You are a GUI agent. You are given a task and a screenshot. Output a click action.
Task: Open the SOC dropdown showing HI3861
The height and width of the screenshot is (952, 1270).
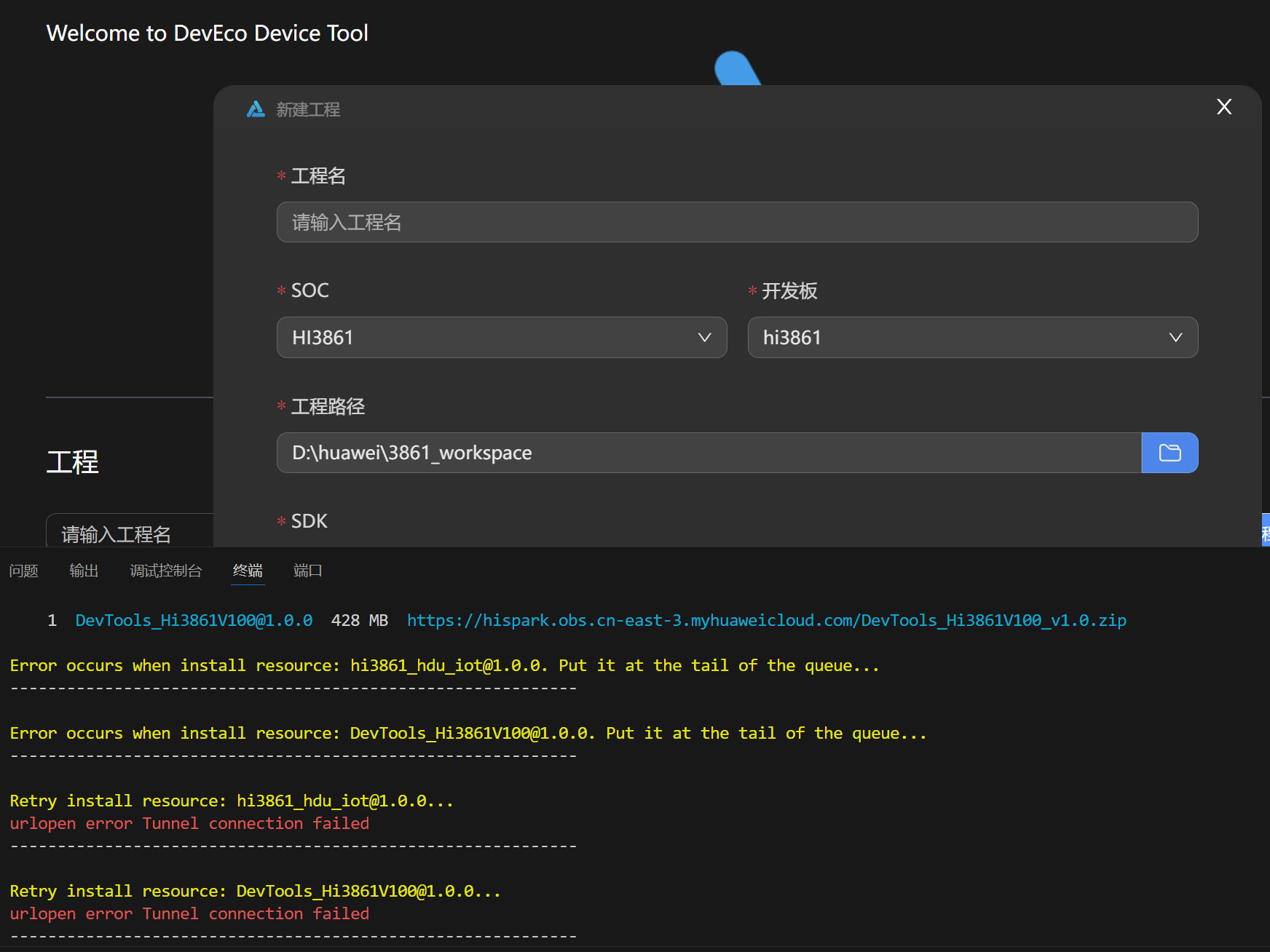click(502, 337)
